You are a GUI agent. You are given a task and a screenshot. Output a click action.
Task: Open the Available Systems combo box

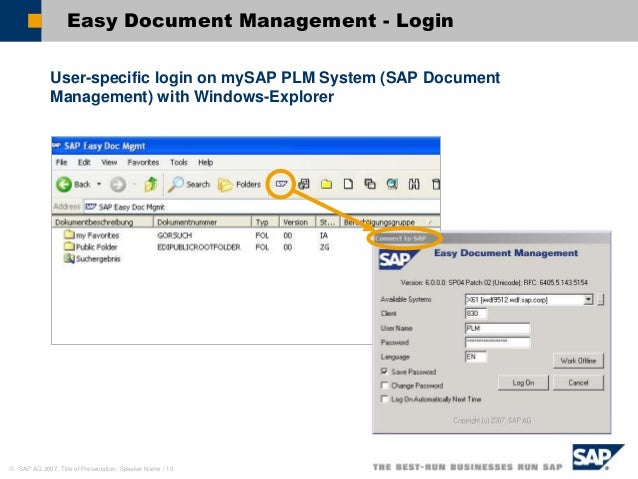pos(529,300)
